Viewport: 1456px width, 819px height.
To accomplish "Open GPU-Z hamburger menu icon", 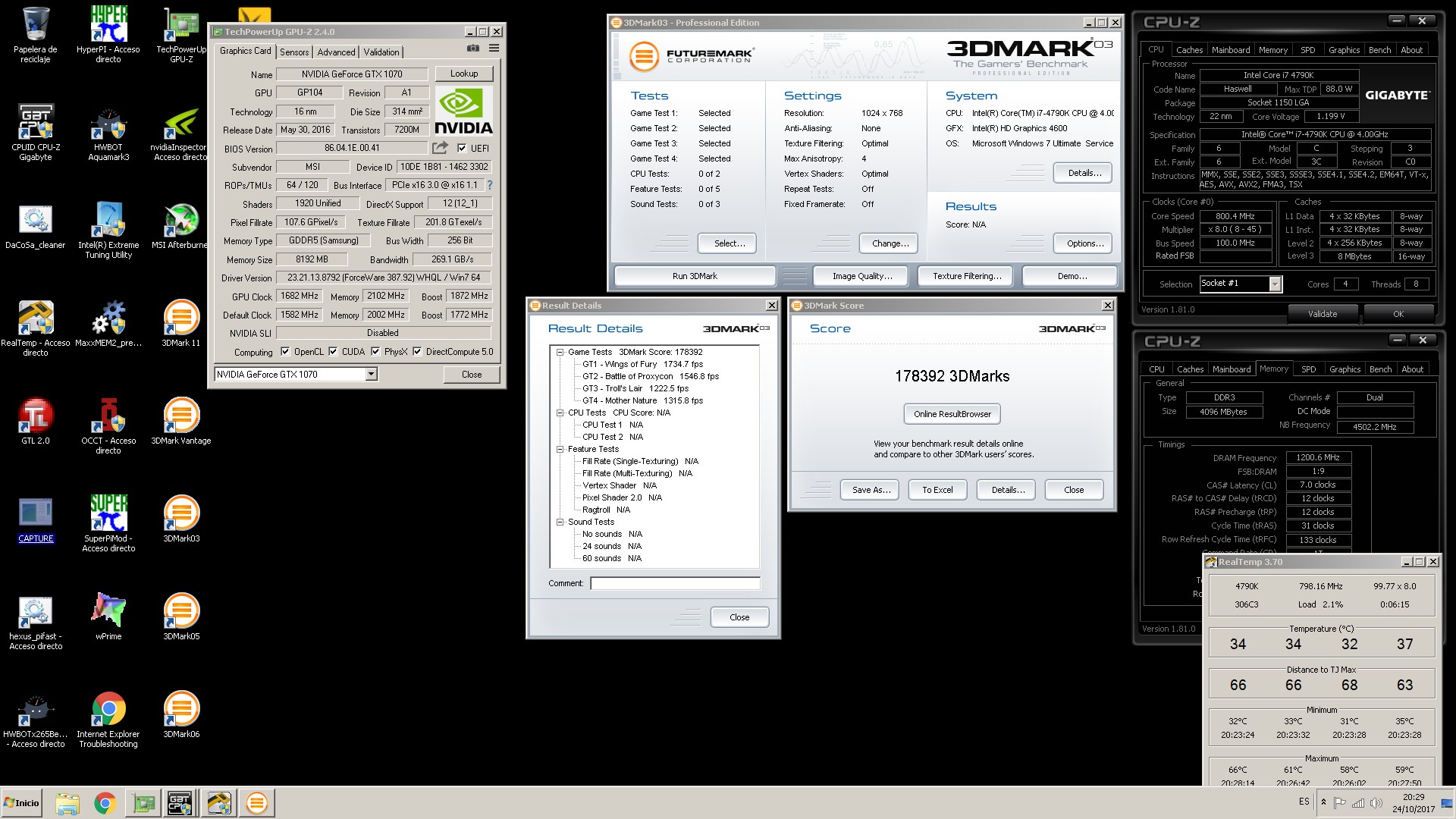I will 494,48.
